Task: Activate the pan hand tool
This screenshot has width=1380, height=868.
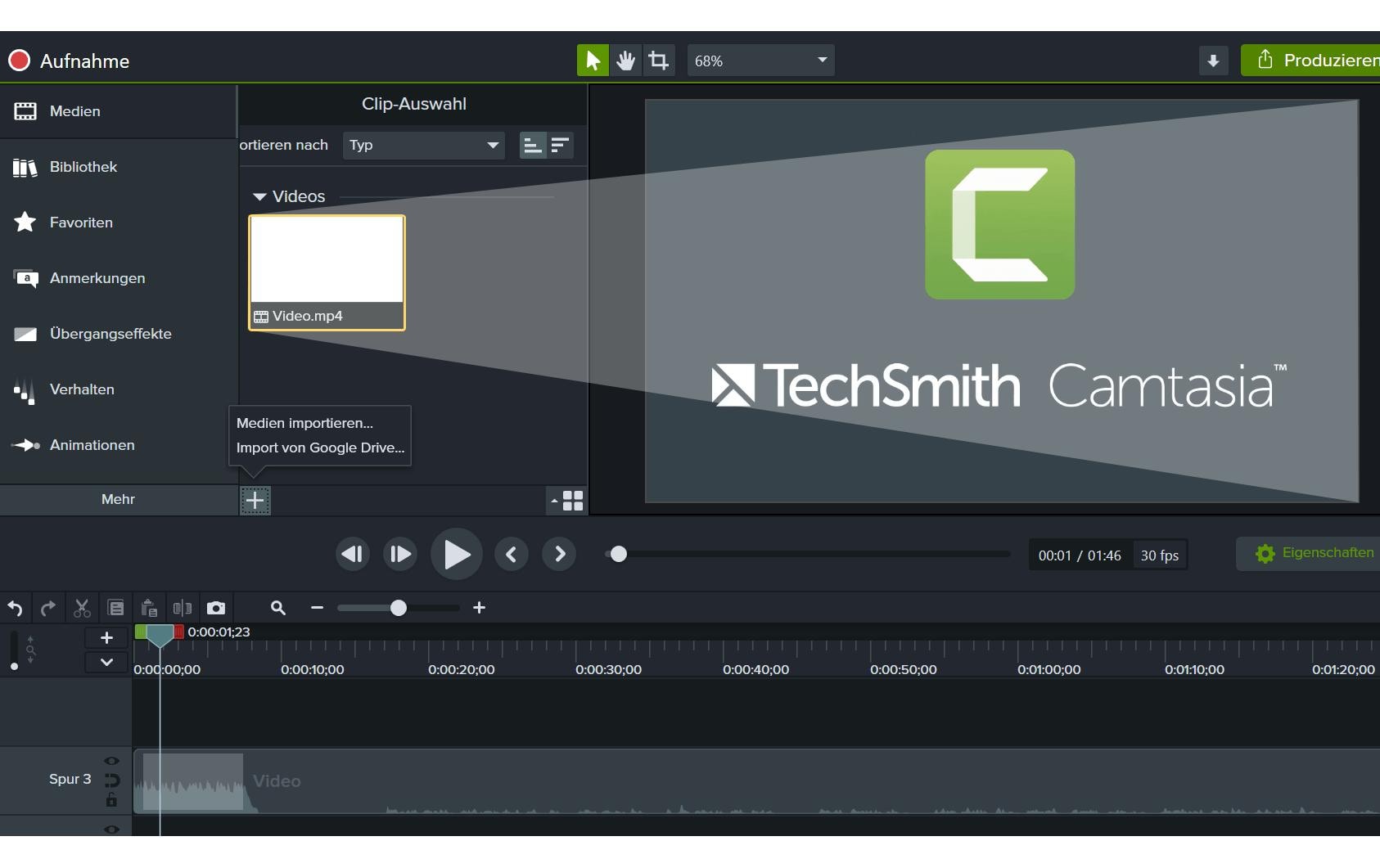Action: coord(626,61)
